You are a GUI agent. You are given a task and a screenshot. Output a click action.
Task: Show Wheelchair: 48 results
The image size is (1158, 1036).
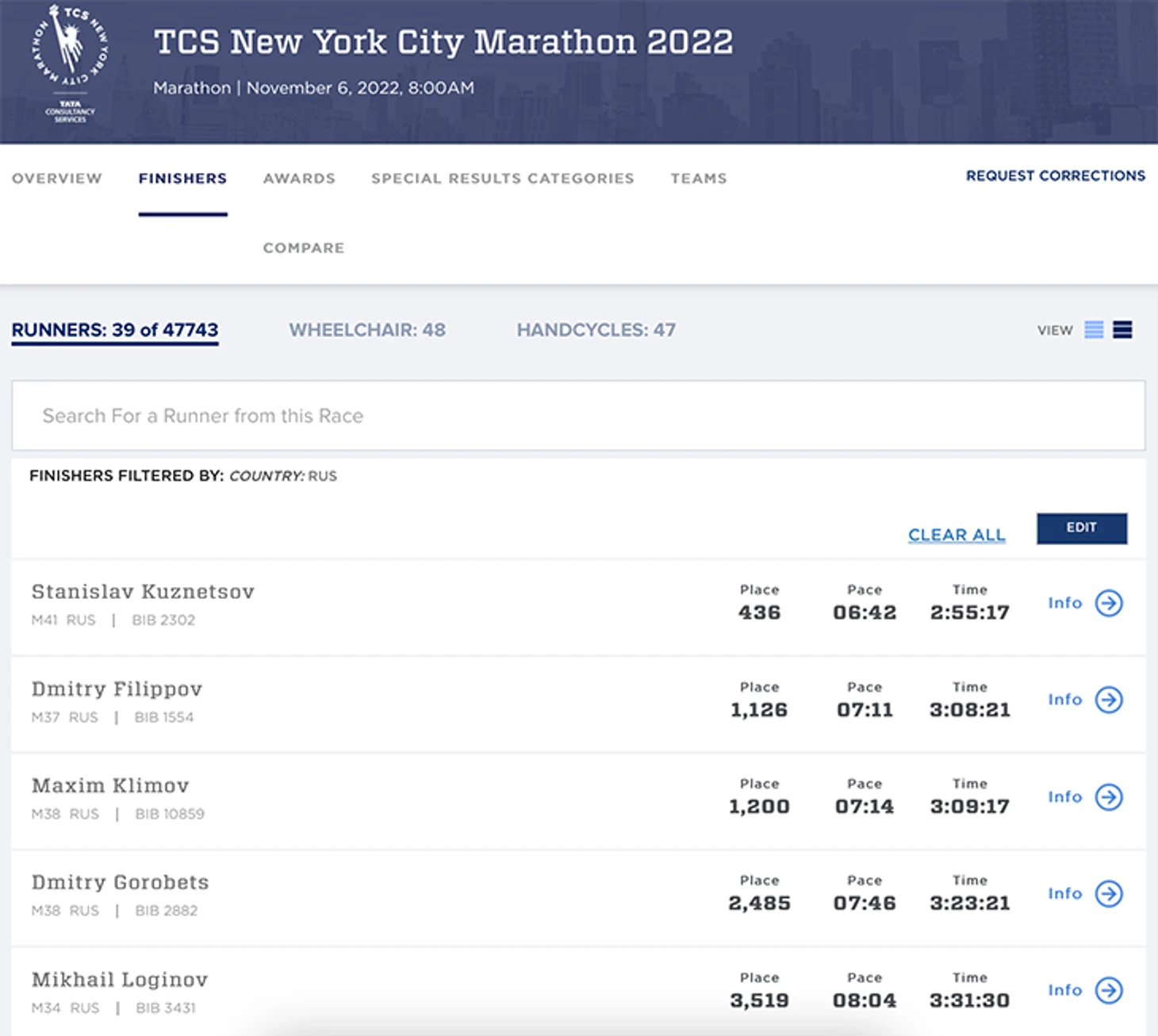click(366, 330)
